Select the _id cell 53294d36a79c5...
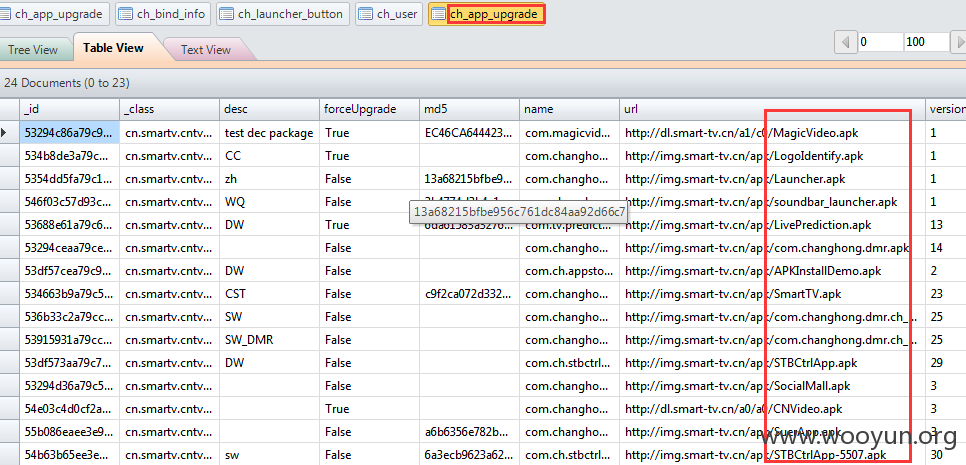 click(x=70, y=386)
